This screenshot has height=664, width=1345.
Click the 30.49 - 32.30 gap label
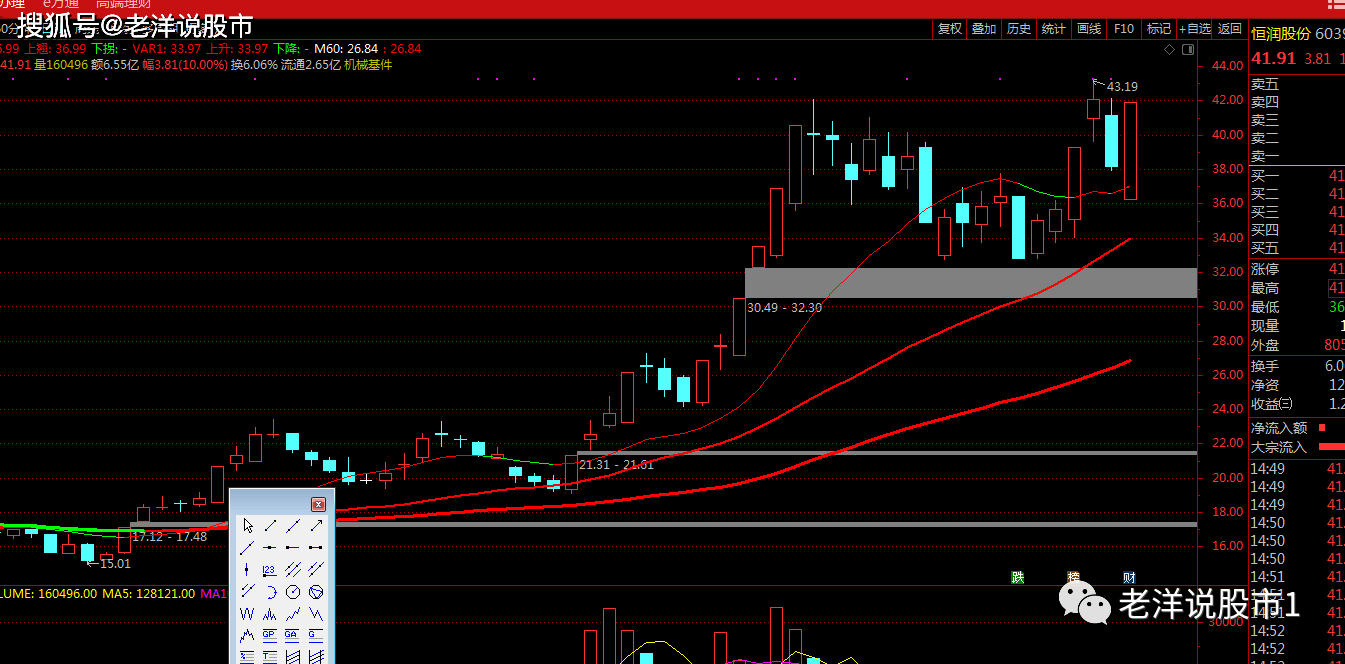[785, 308]
